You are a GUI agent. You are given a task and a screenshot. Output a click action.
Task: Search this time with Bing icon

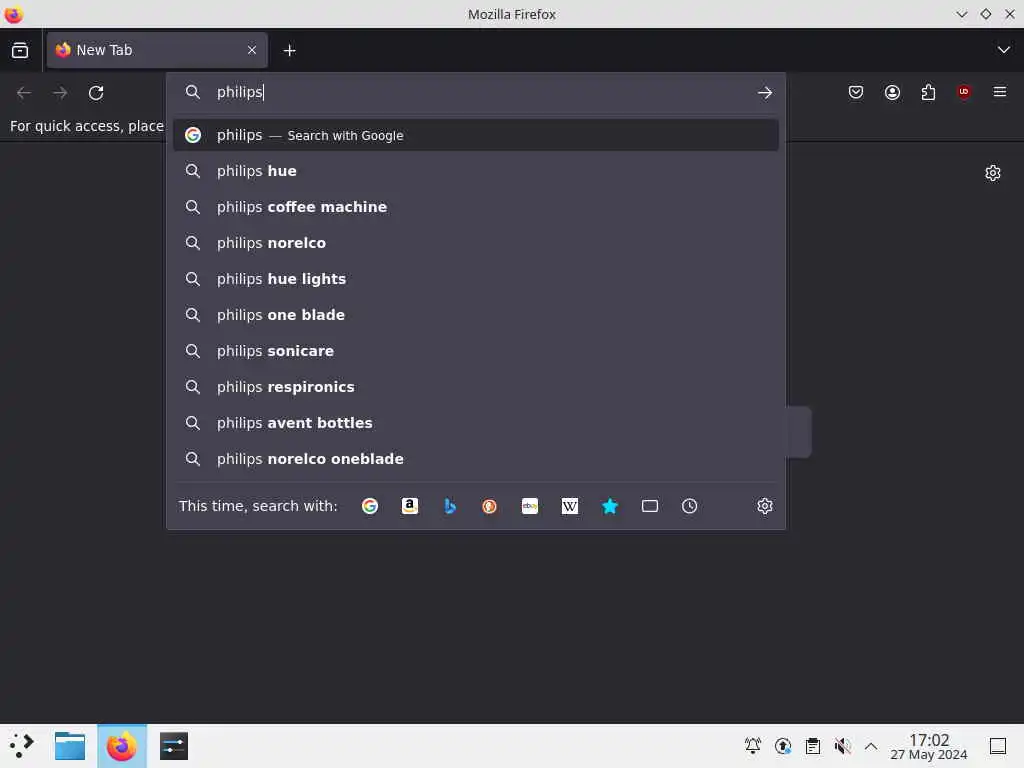pos(450,506)
